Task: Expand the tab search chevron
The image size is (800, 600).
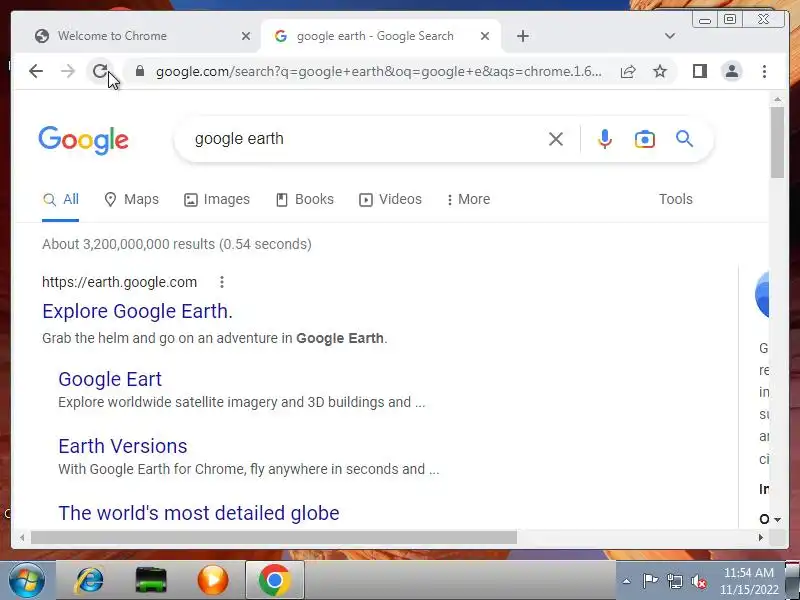Action: click(670, 36)
